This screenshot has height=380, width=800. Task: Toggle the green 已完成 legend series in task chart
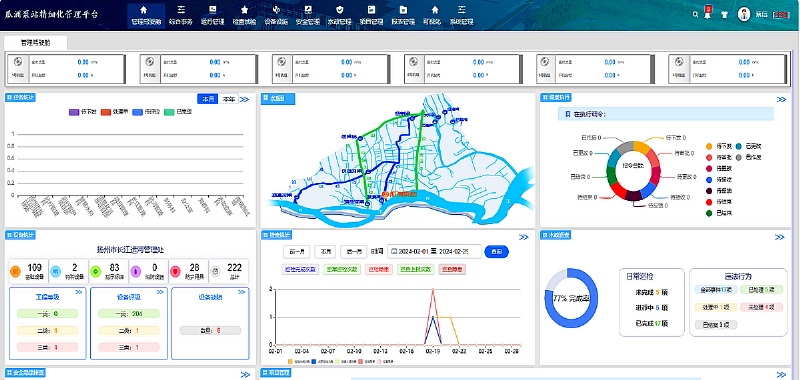click(x=169, y=112)
